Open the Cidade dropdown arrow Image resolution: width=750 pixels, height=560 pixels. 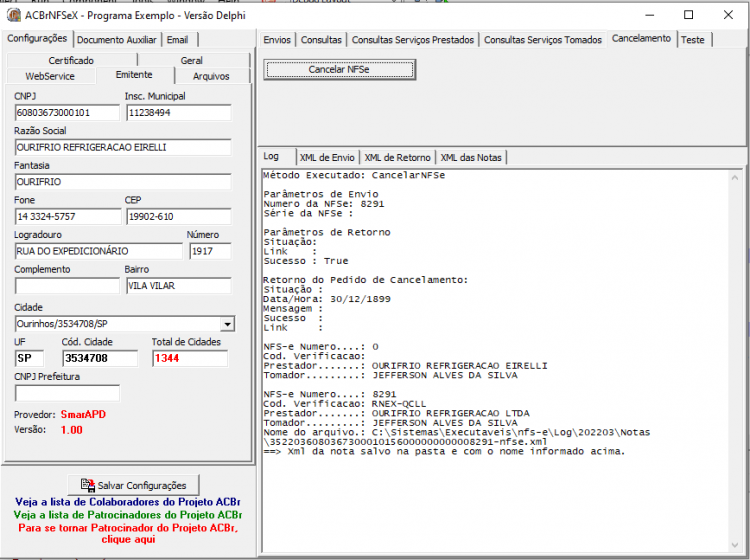point(227,324)
